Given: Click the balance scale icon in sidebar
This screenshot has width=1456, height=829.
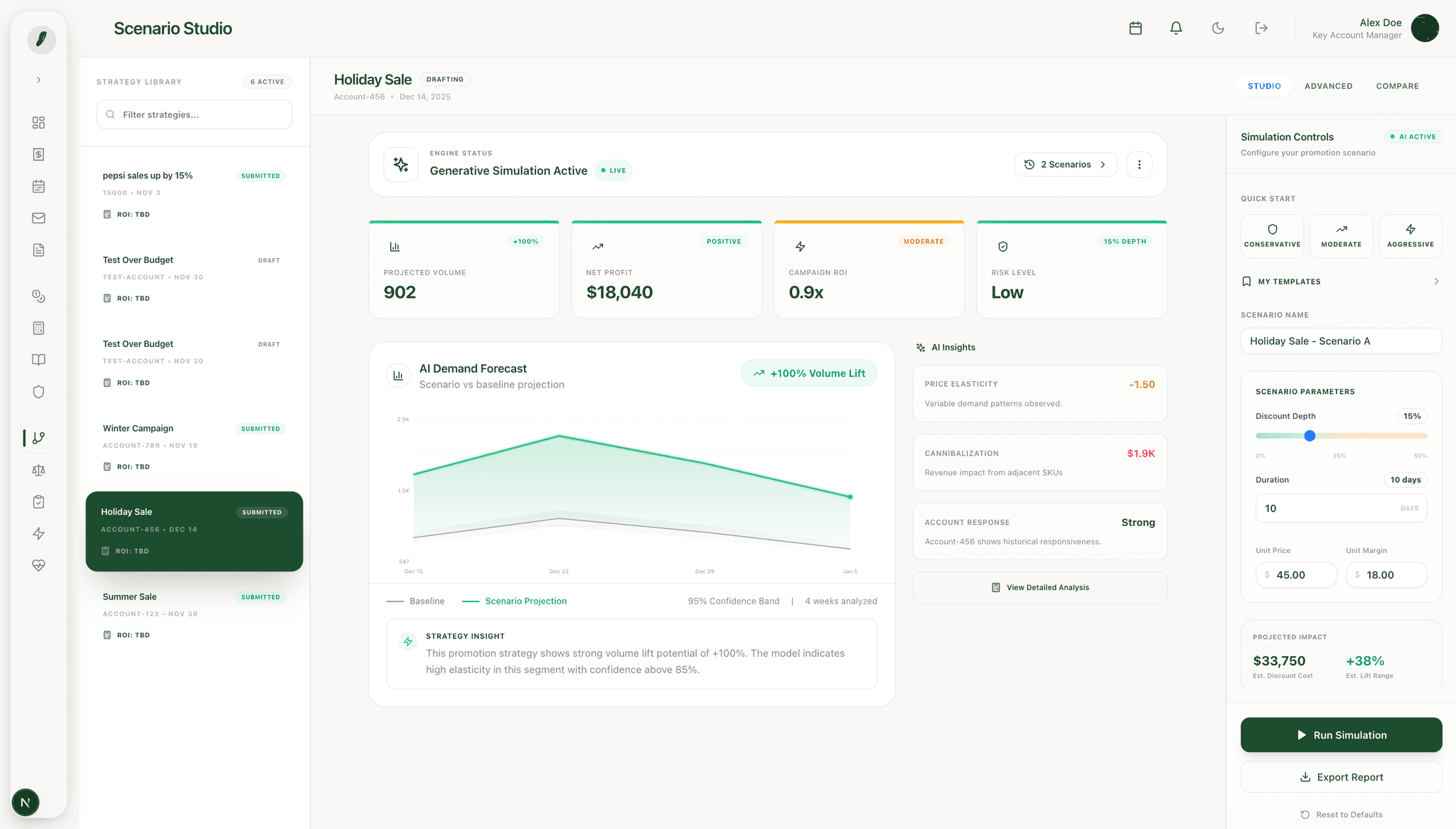Looking at the screenshot, I should (38, 470).
